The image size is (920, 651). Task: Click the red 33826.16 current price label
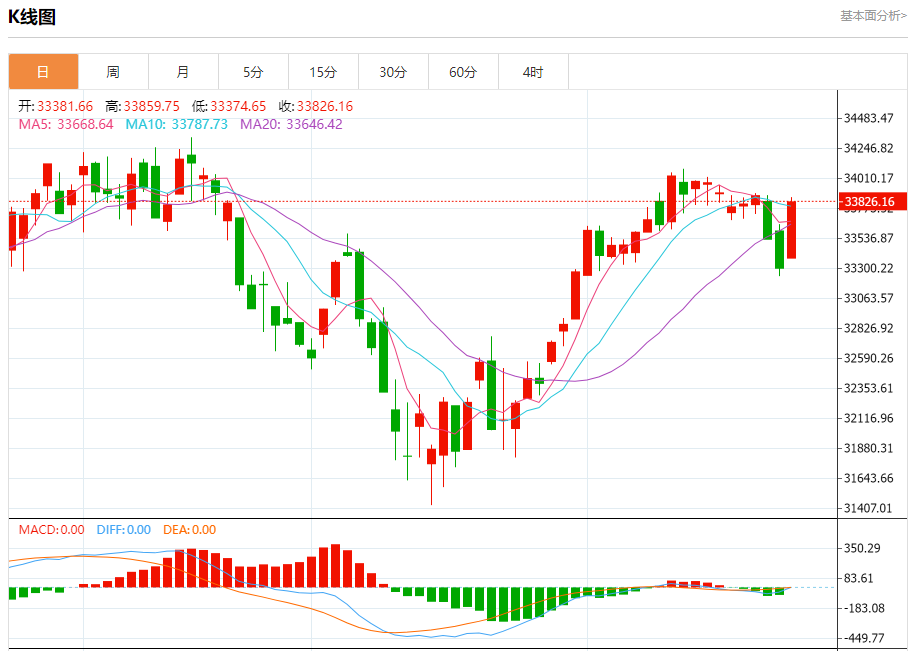(873, 202)
